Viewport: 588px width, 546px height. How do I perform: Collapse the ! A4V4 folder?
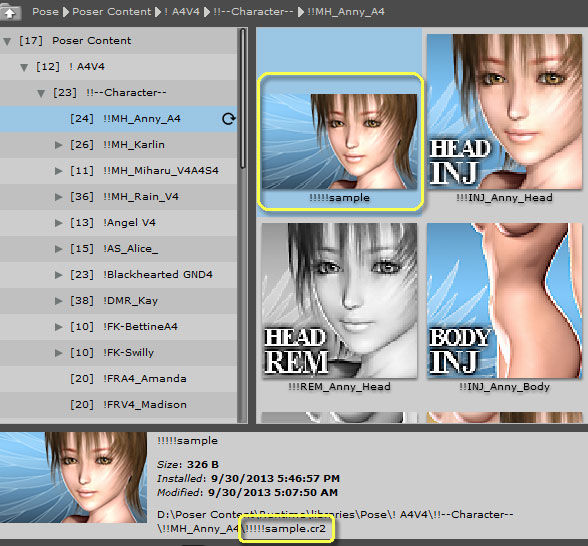tap(24, 67)
